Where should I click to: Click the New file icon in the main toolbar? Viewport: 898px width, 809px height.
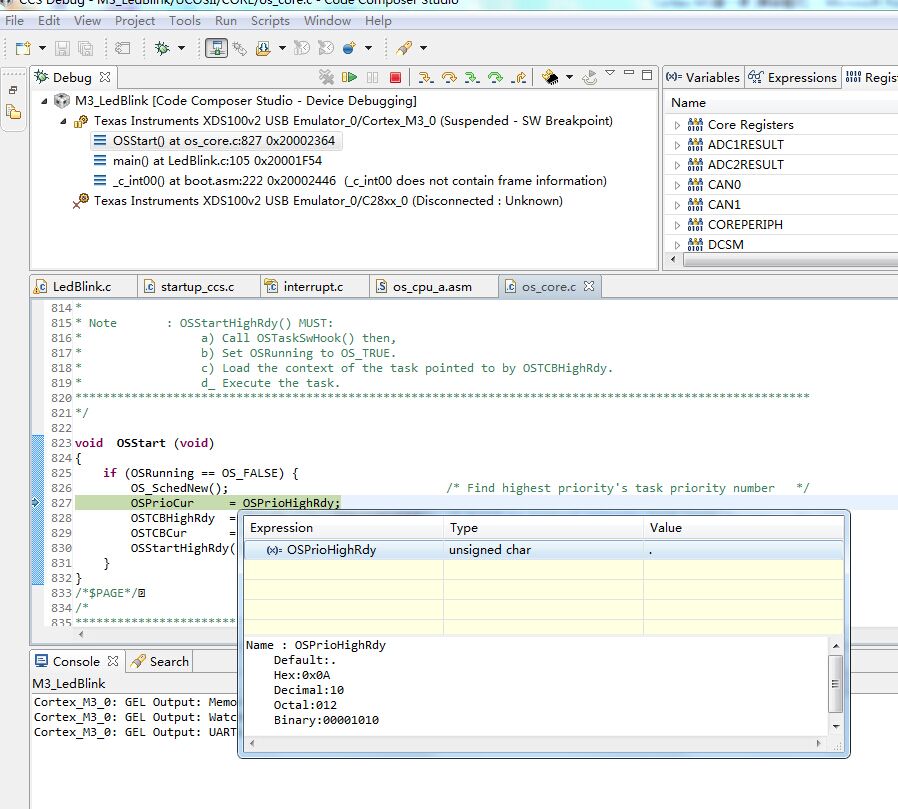22,48
